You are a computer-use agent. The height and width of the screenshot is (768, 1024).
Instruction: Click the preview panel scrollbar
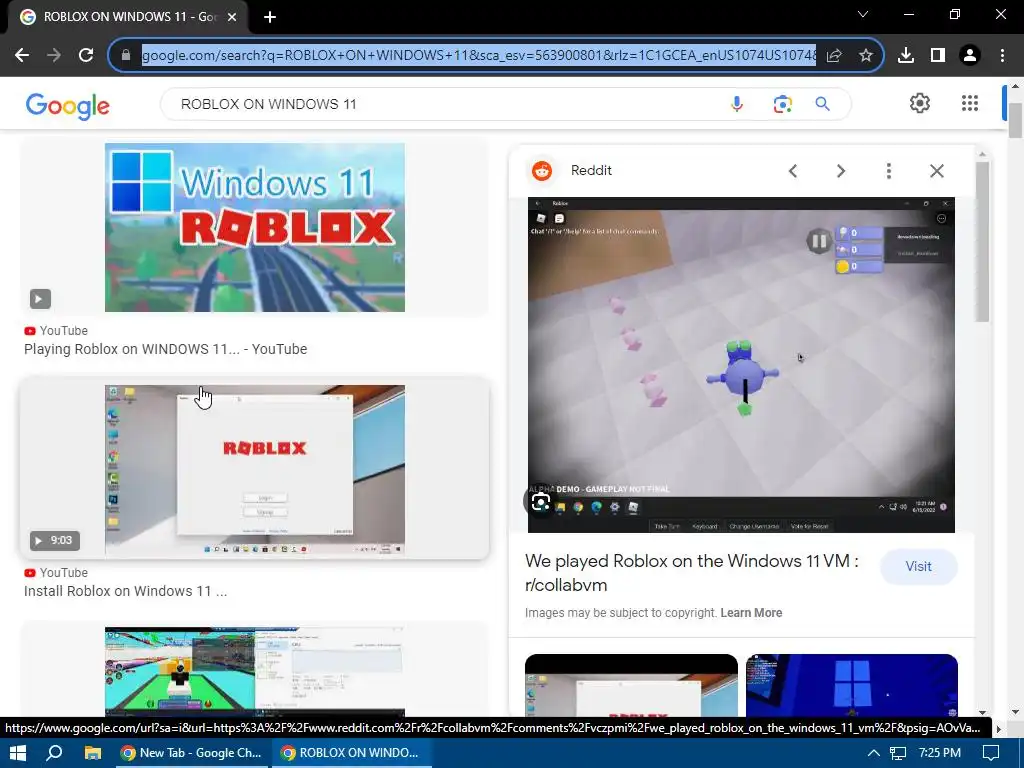[x=982, y=242]
